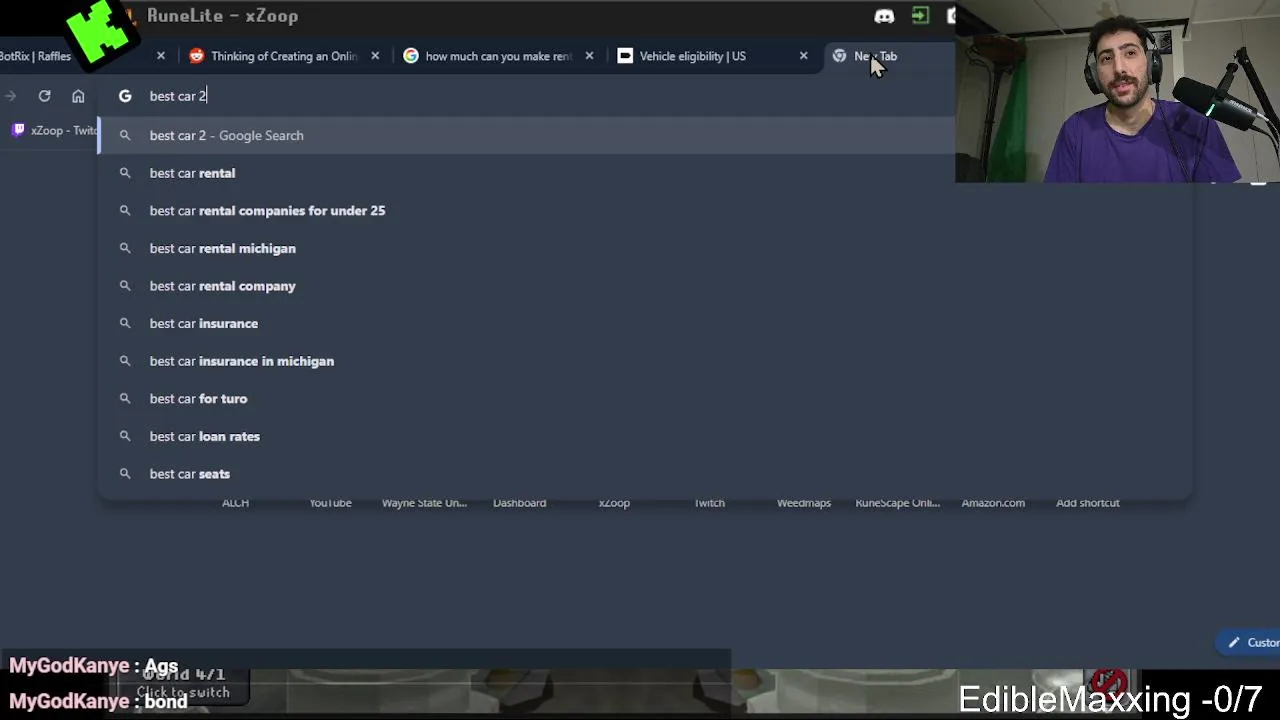Click search icon beside 'best car insurance'
Viewport: 1280px width, 720px height.
pyautogui.click(x=125, y=323)
